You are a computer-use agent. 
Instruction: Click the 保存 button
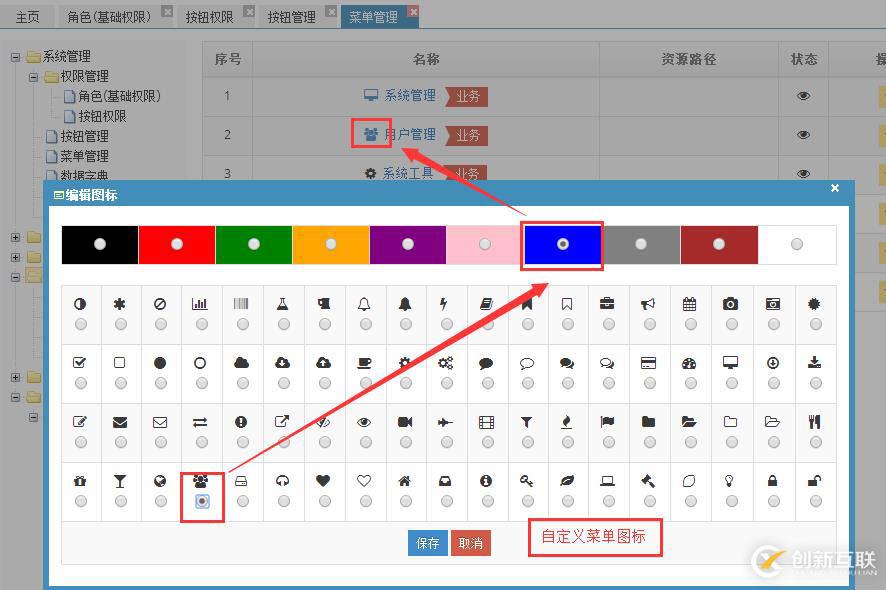428,543
